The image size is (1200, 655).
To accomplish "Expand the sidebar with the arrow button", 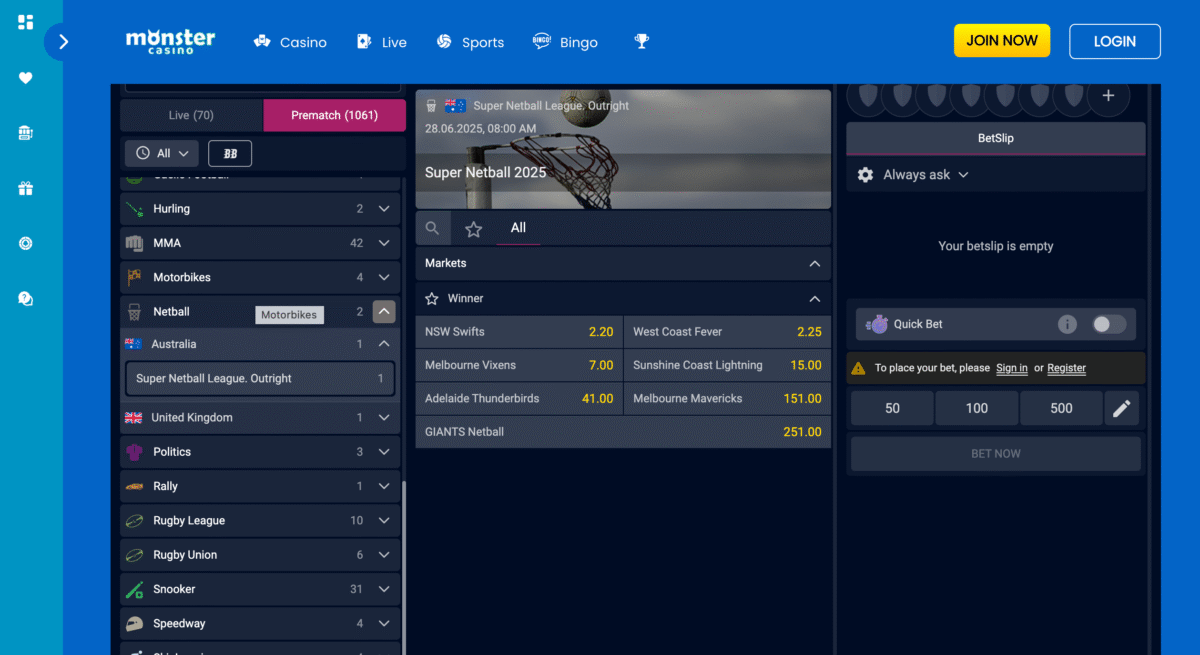I will (x=64, y=42).
